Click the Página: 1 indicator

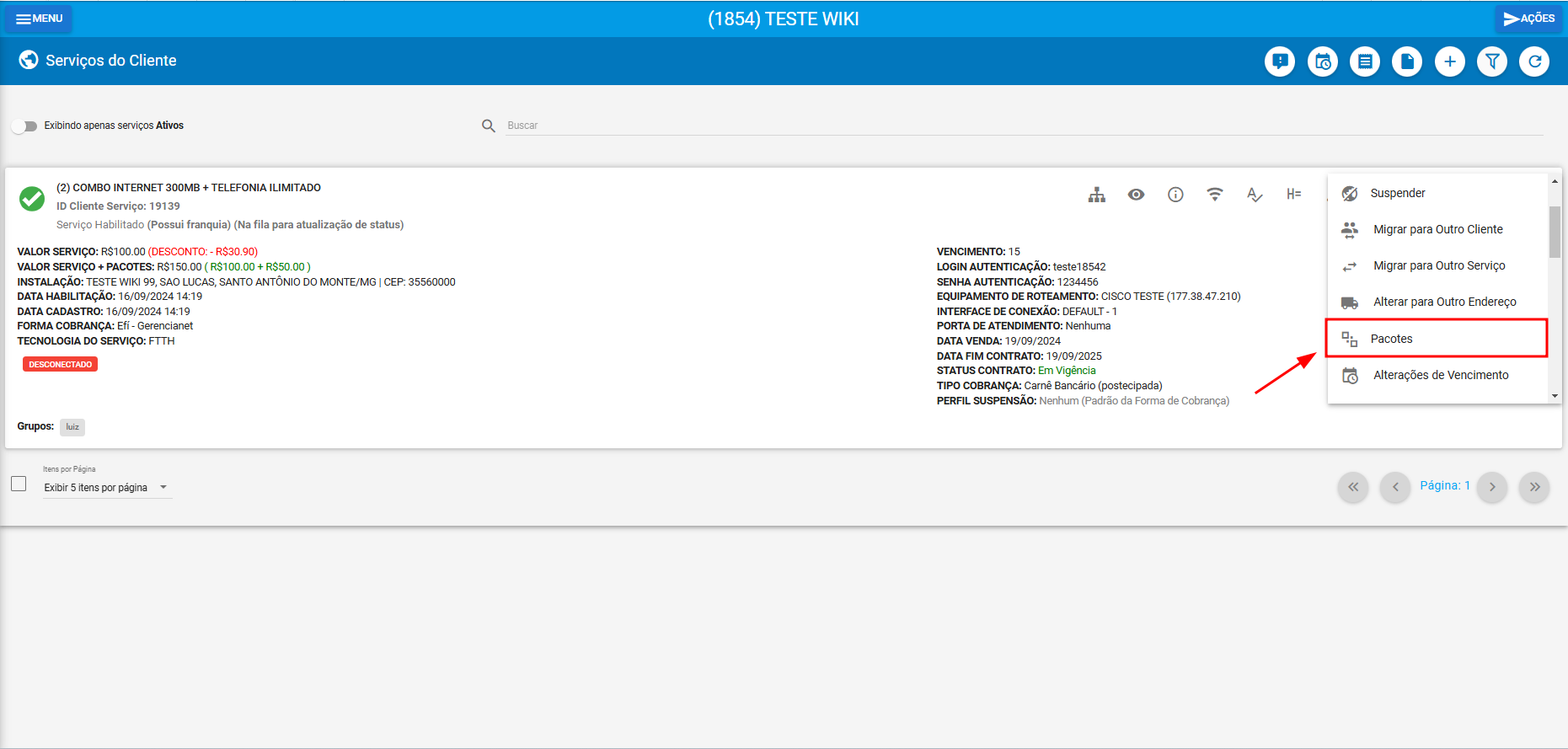tap(1445, 485)
